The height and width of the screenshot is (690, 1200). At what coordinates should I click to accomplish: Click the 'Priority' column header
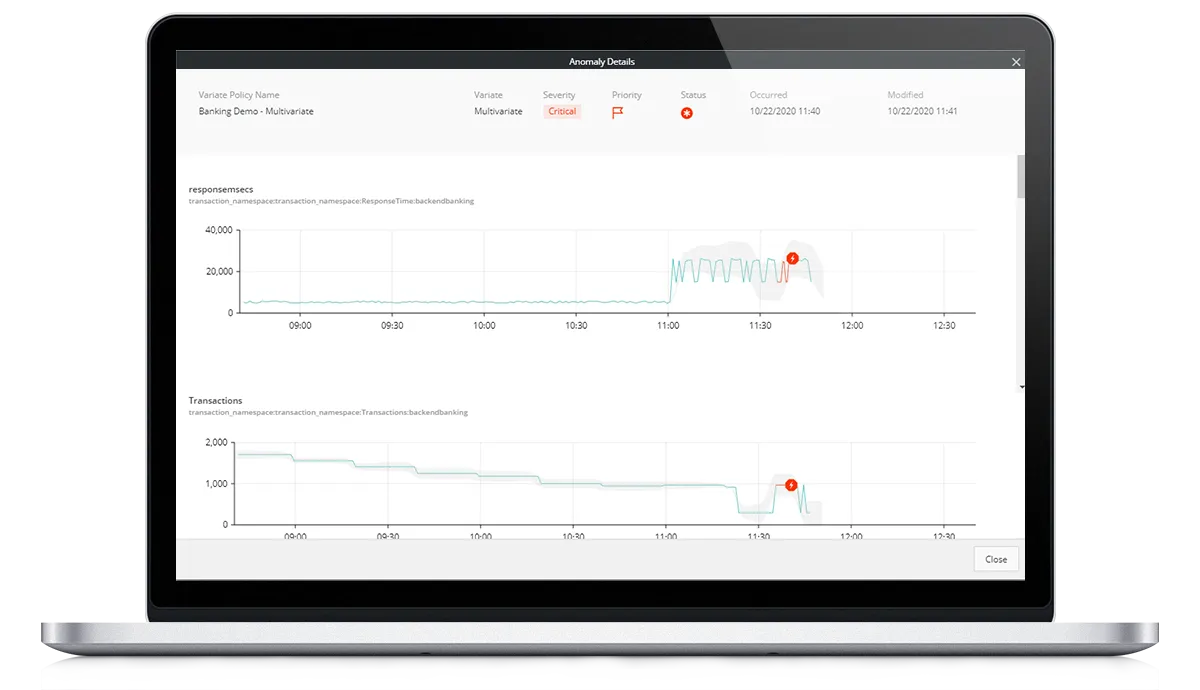pyautogui.click(x=627, y=95)
